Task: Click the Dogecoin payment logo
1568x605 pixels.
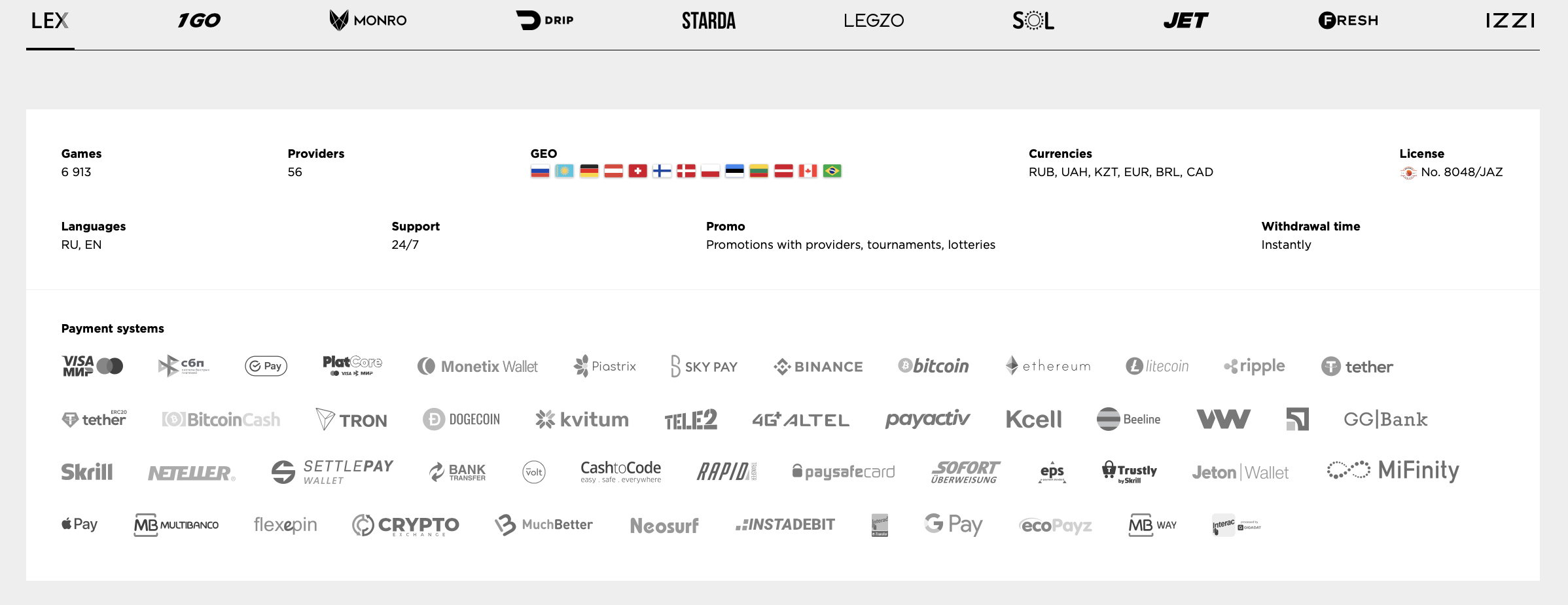Action: click(461, 420)
